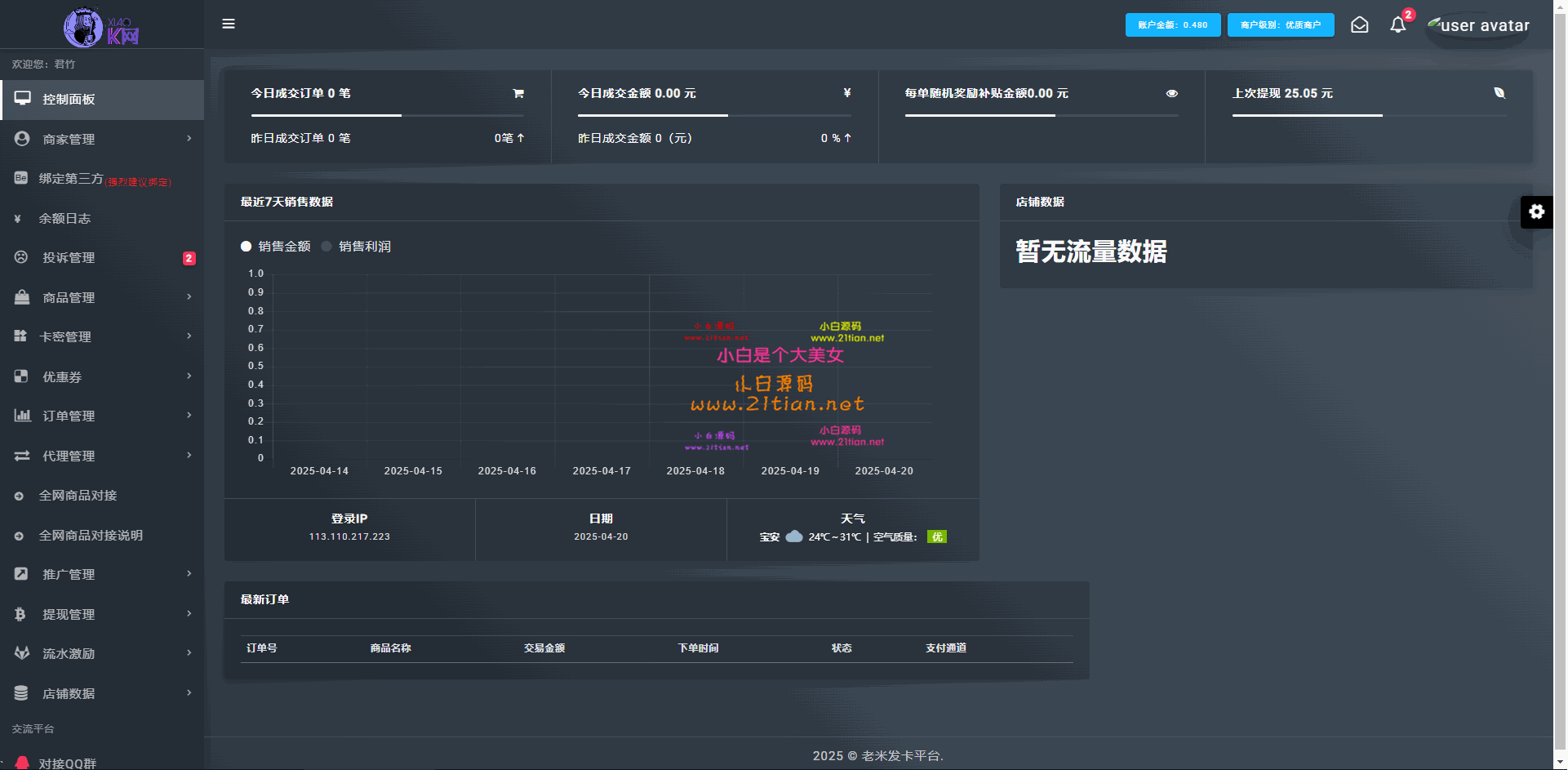Click the eye icon in reward subsidy card
Viewport: 1568px width, 770px height.
coord(1172,93)
